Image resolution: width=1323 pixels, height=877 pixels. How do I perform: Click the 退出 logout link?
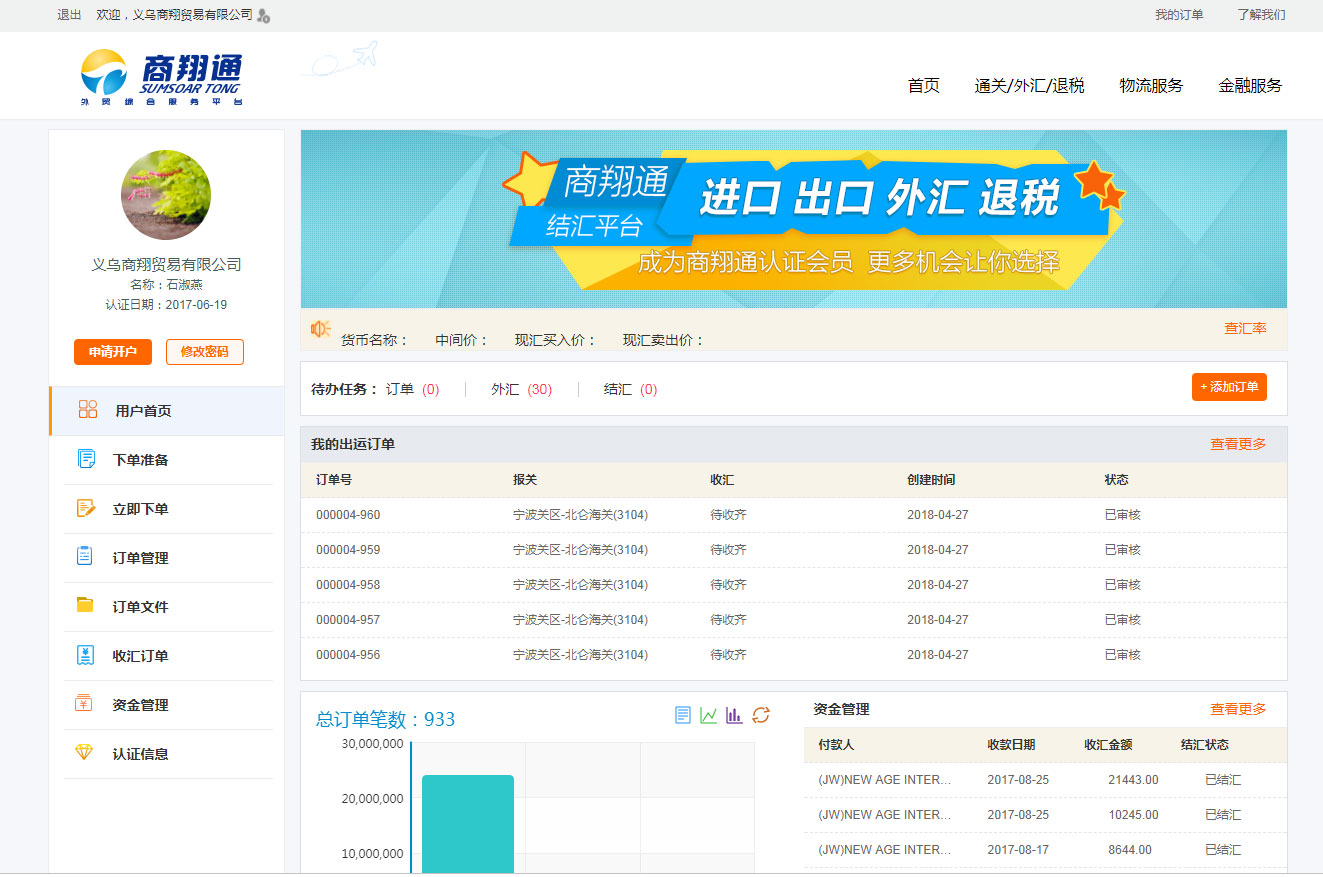(x=70, y=15)
